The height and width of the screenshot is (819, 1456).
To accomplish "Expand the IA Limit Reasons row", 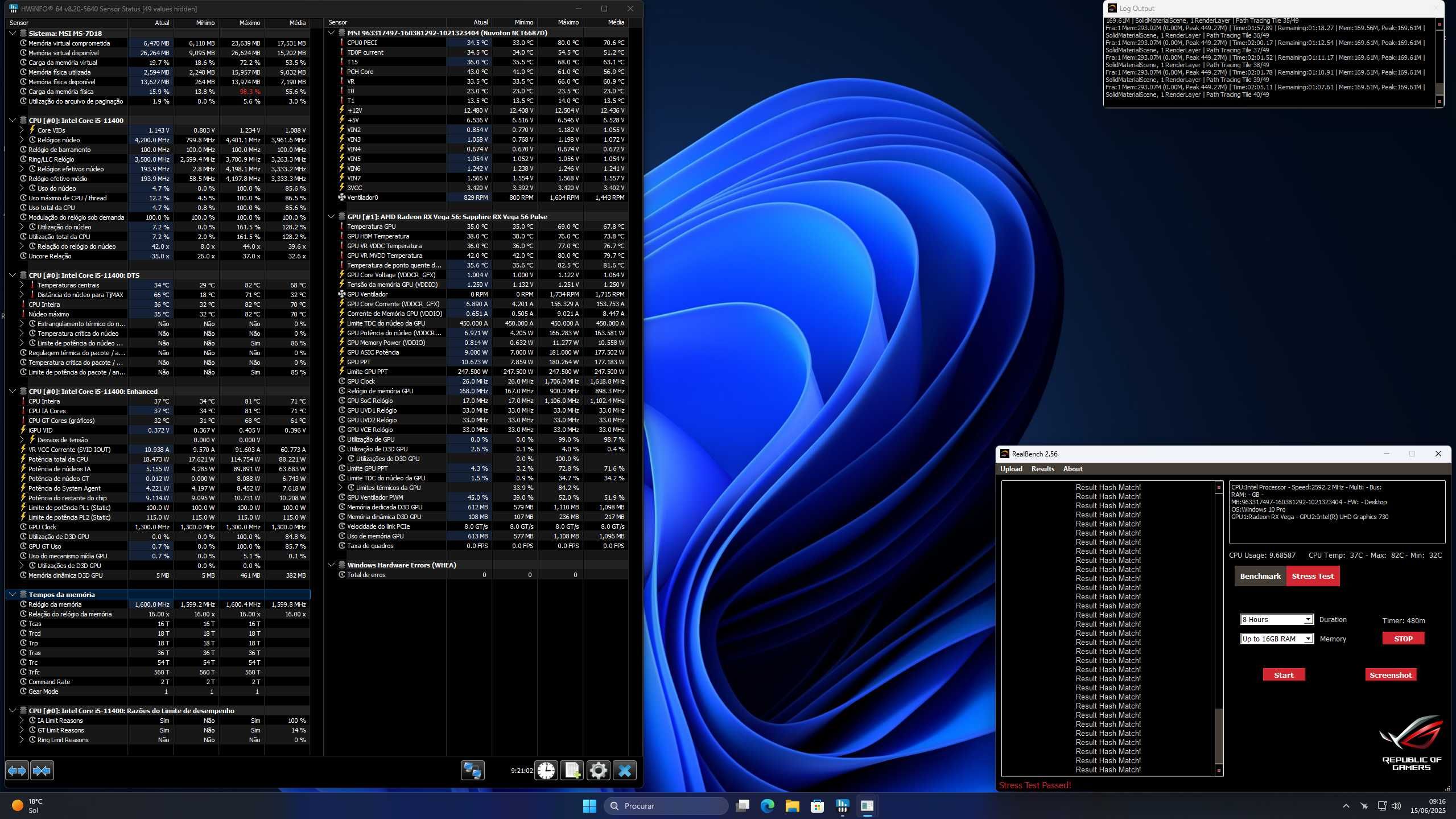I will (22, 721).
